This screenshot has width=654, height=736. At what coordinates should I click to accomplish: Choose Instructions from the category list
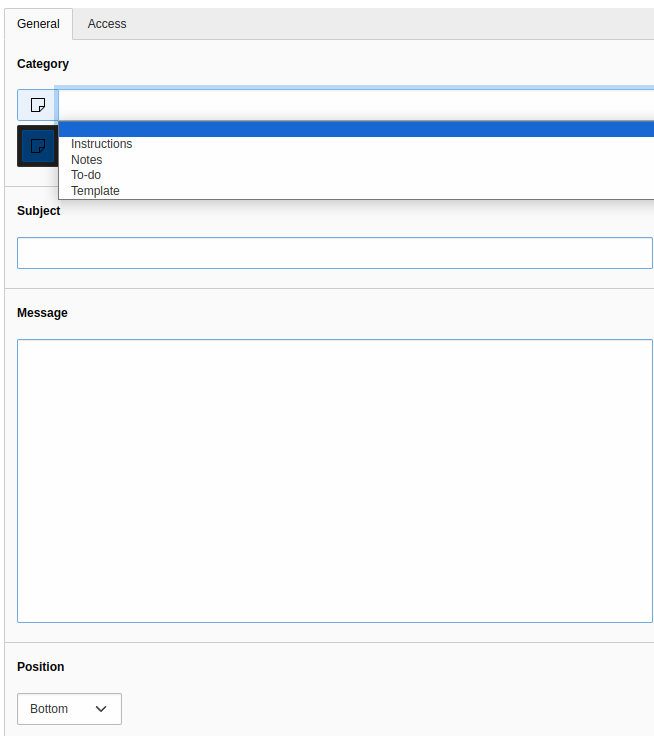(x=101, y=144)
